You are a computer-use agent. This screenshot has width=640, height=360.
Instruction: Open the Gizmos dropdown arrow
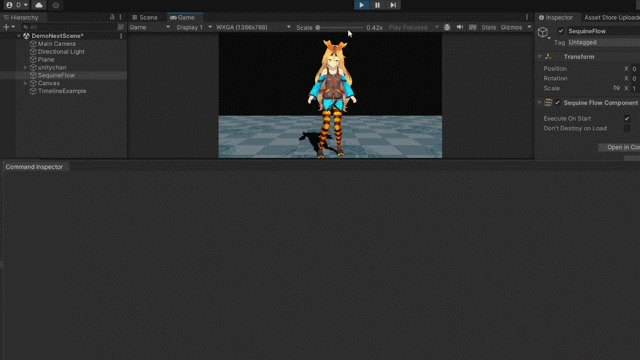pyautogui.click(x=529, y=27)
